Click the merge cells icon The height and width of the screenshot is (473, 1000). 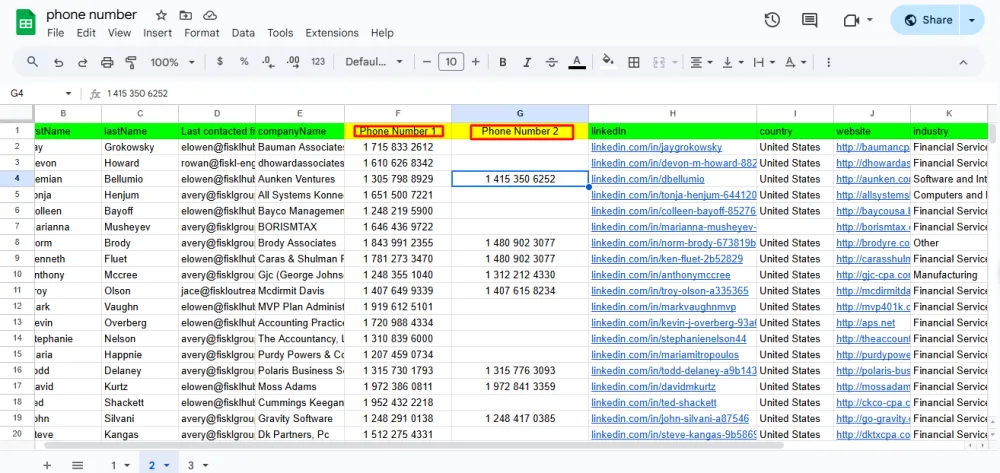click(659, 62)
